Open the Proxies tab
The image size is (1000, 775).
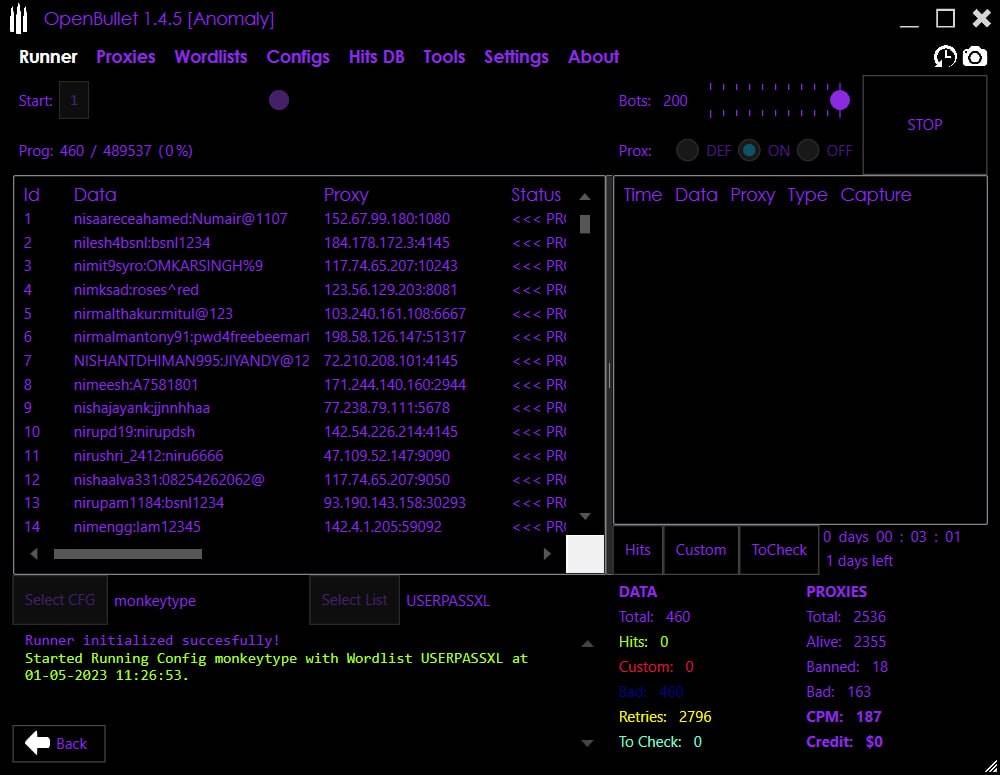[125, 57]
